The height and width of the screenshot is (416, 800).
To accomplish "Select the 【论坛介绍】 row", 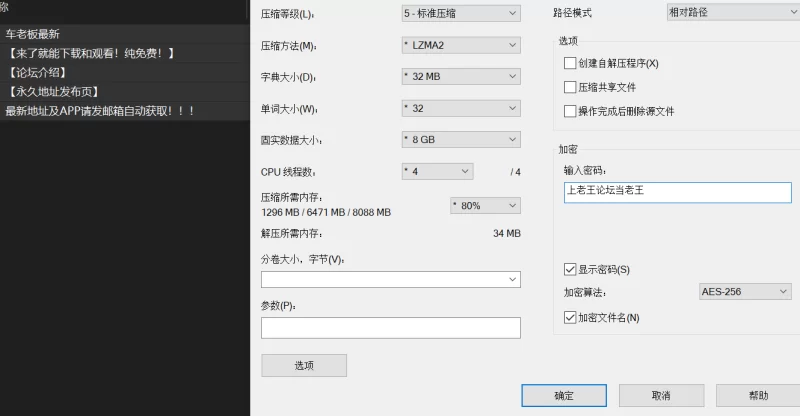I will point(124,72).
